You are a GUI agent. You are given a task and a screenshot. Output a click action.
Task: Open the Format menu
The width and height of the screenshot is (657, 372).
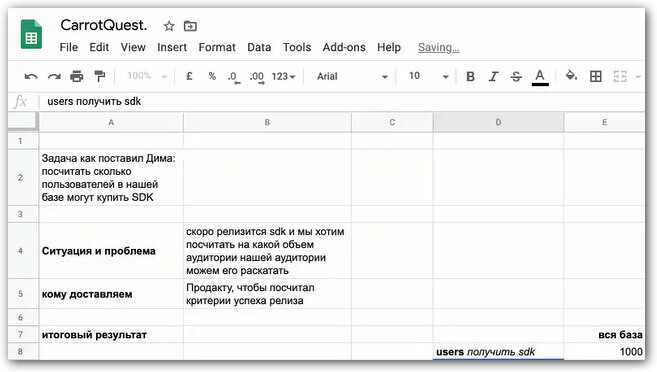click(x=217, y=47)
